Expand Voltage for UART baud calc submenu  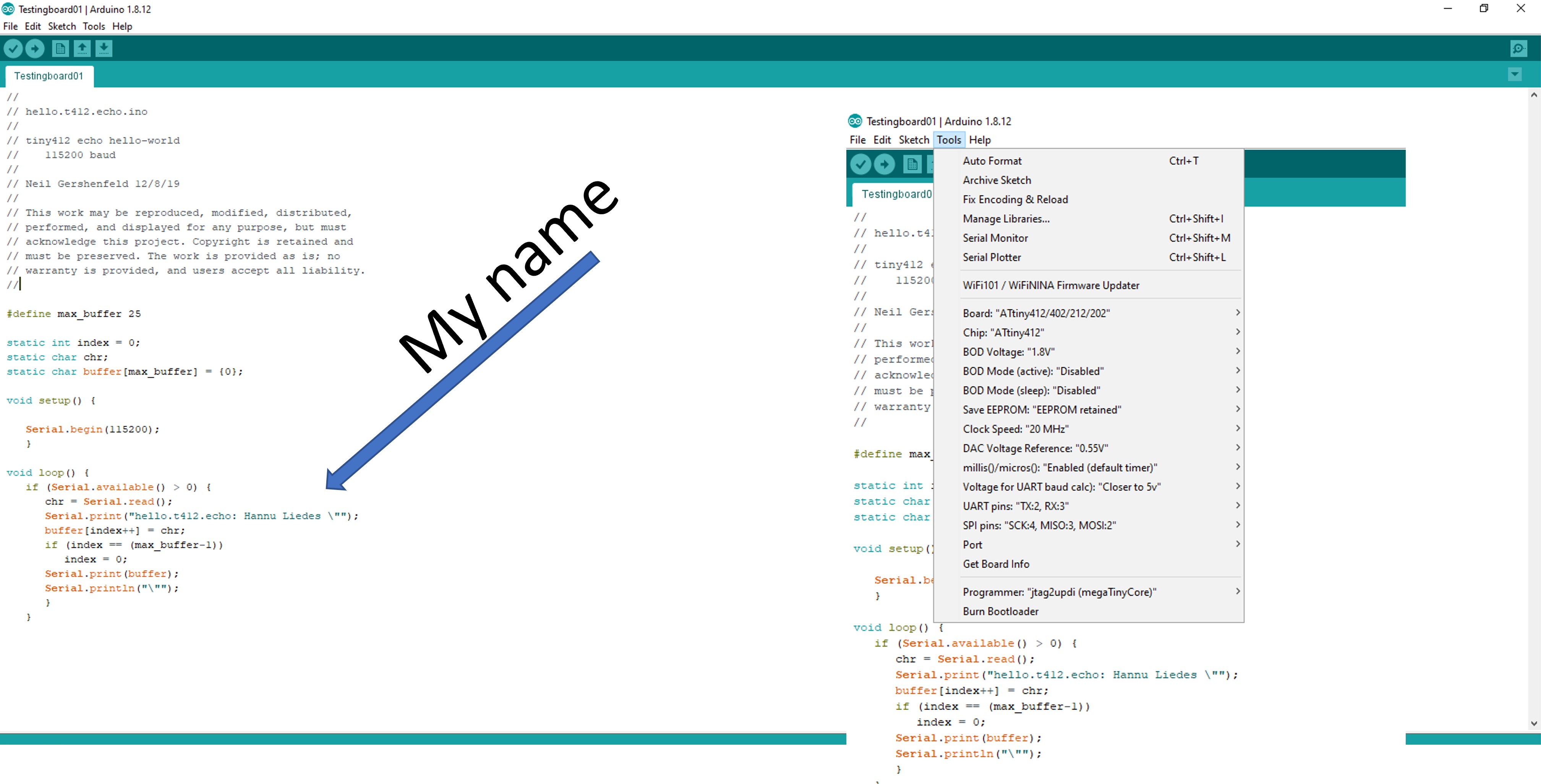pyautogui.click(x=1088, y=487)
